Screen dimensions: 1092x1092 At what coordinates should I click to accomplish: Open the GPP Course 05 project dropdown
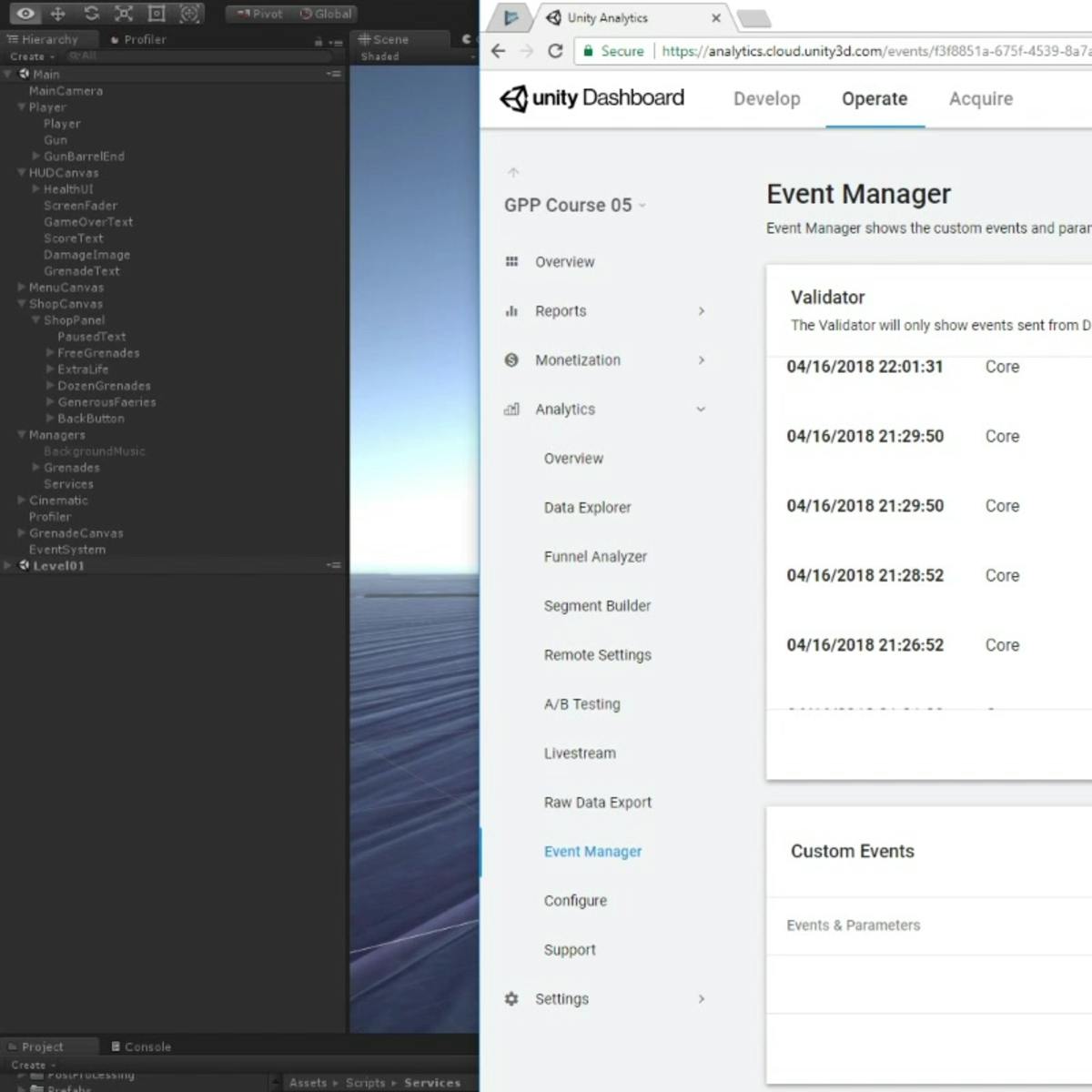pos(575,206)
